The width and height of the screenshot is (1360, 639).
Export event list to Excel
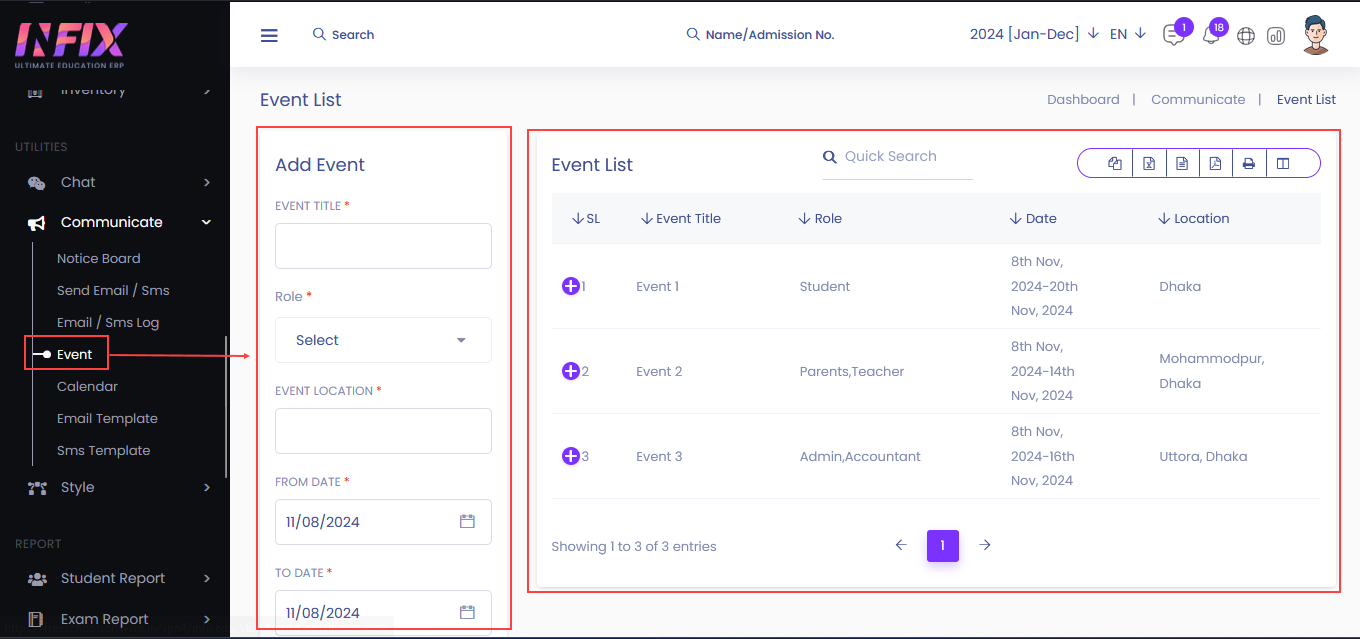click(1149, 164)
